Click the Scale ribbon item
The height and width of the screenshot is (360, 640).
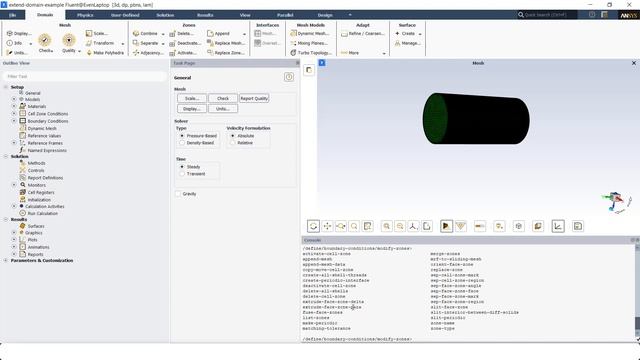click(97, 33)
